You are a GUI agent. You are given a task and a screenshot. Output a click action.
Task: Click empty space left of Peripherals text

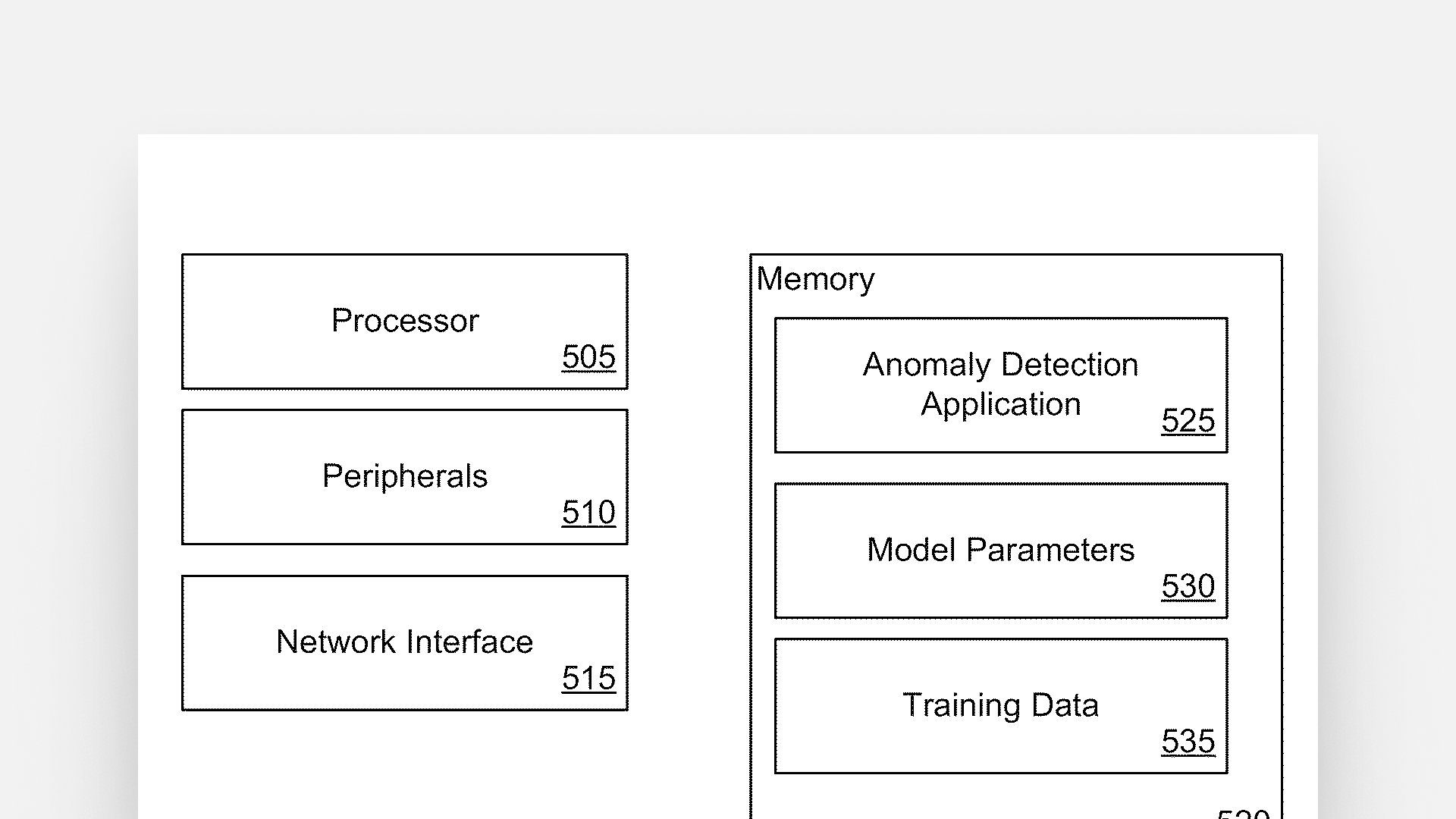coord(243,478)
